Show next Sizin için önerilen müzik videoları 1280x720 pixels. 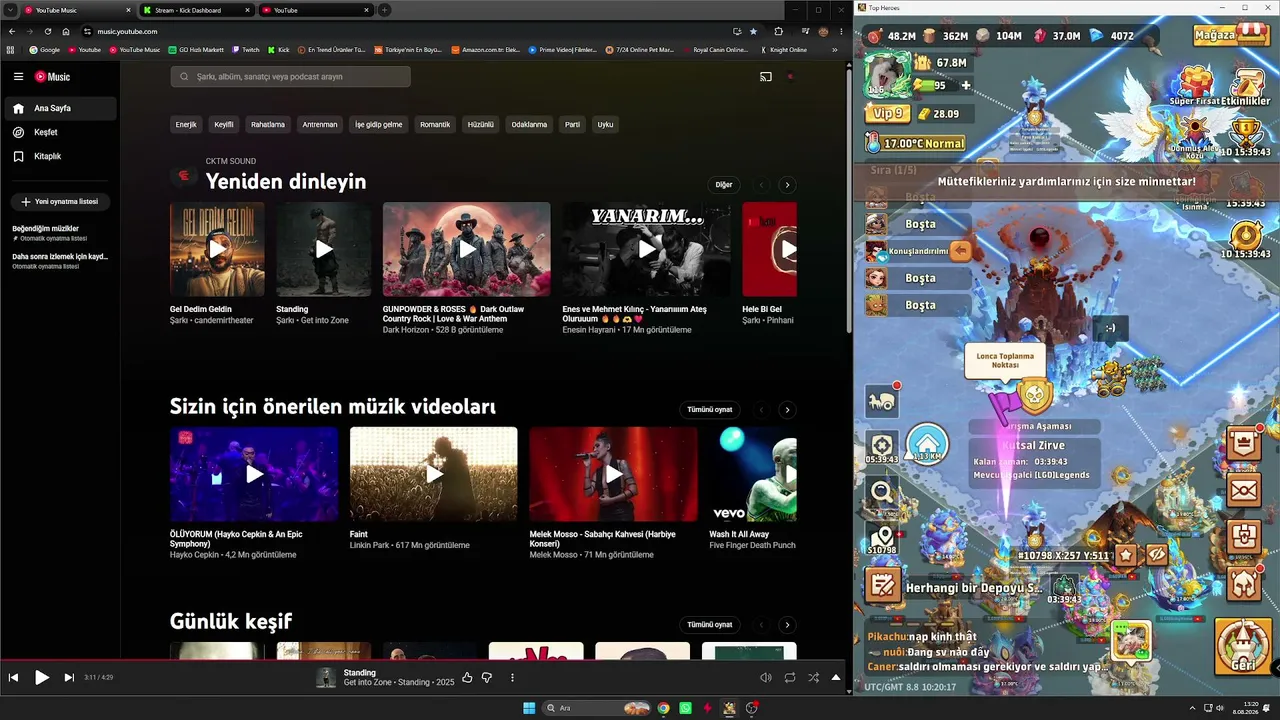tap(787, 410)
